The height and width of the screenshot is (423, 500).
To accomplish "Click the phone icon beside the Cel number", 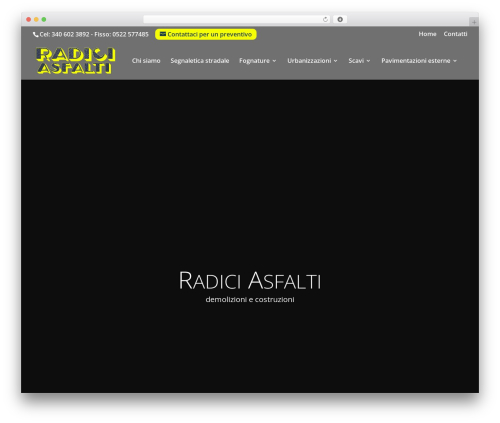I will click(36, 34).
